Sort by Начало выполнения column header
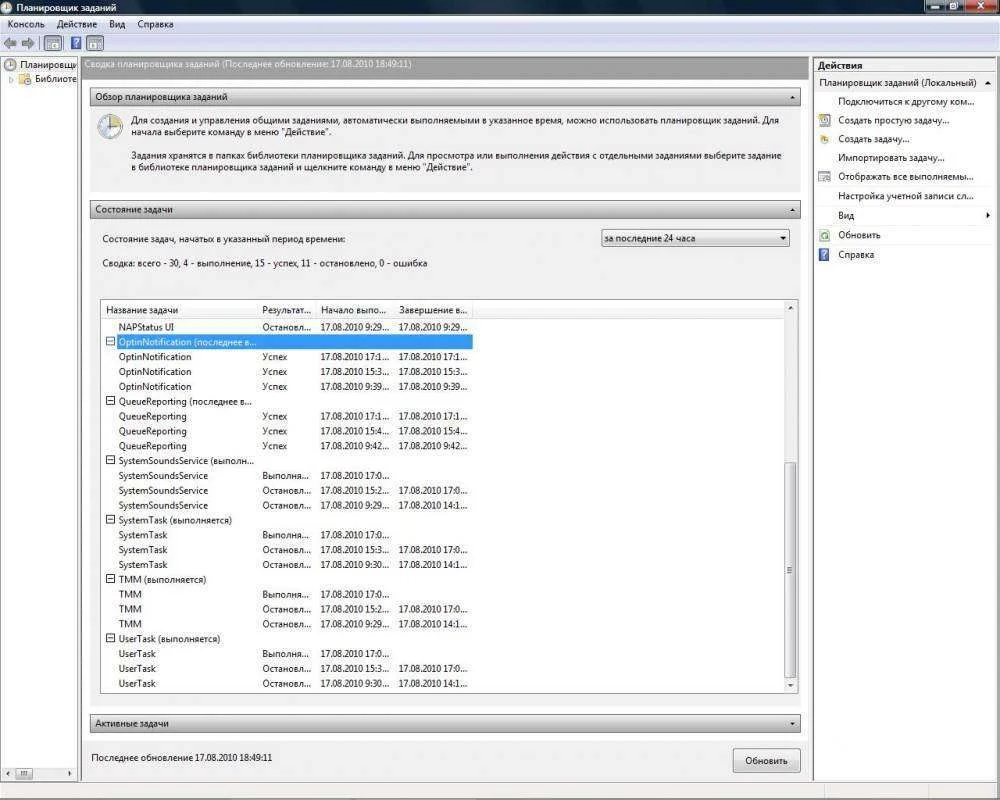 pyautogui.click(x=355, y=310)
